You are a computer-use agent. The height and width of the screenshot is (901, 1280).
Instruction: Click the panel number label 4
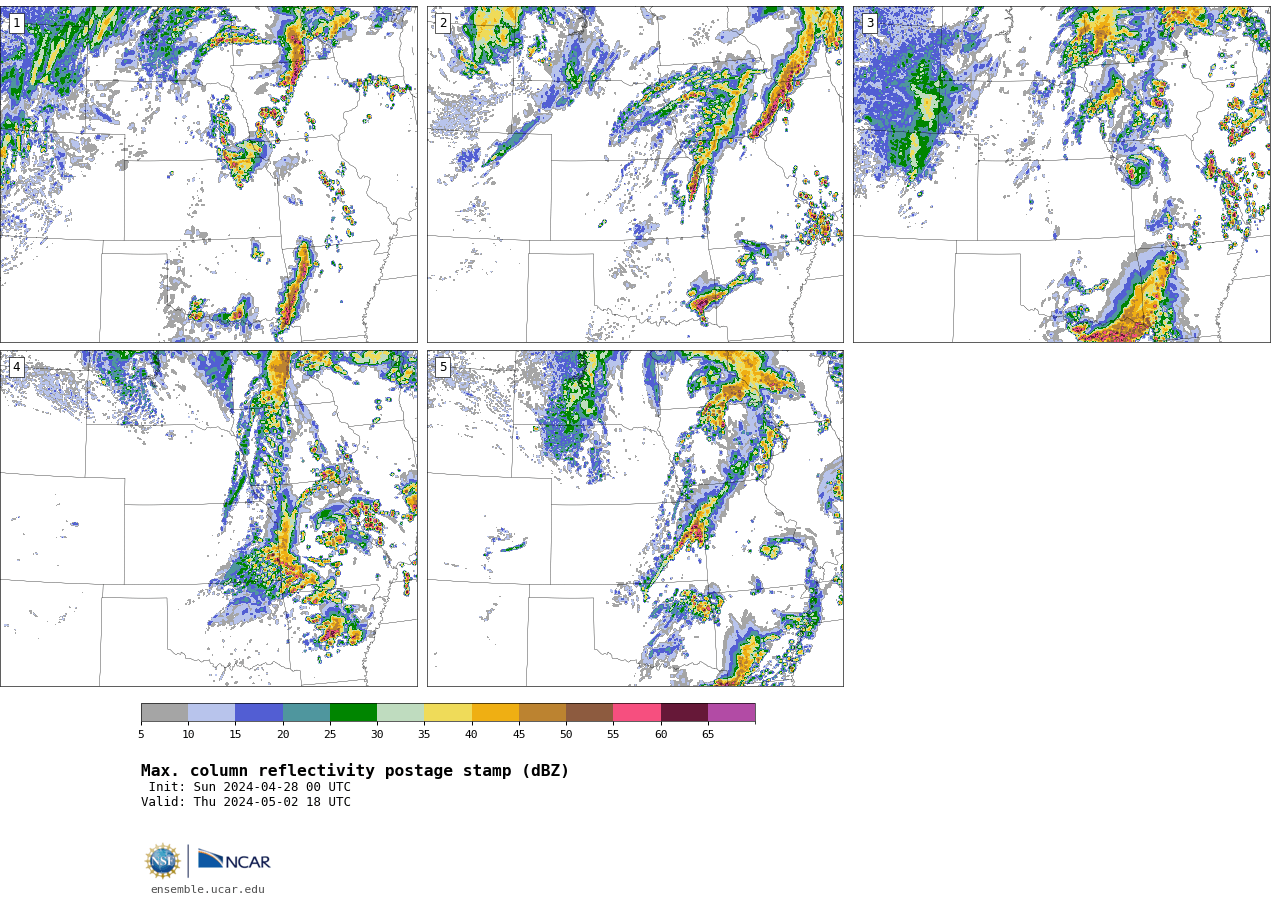[x=17, y=367]
